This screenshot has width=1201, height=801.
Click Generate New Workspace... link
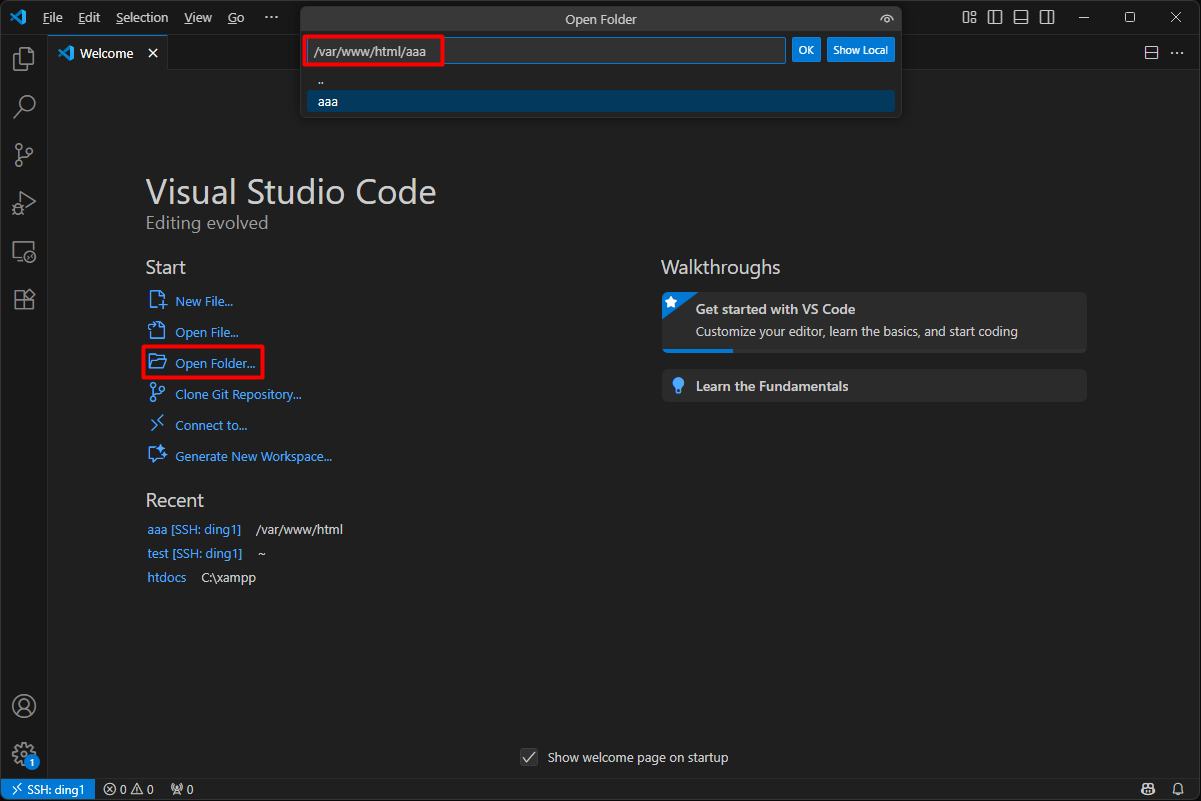click(253, 456)
